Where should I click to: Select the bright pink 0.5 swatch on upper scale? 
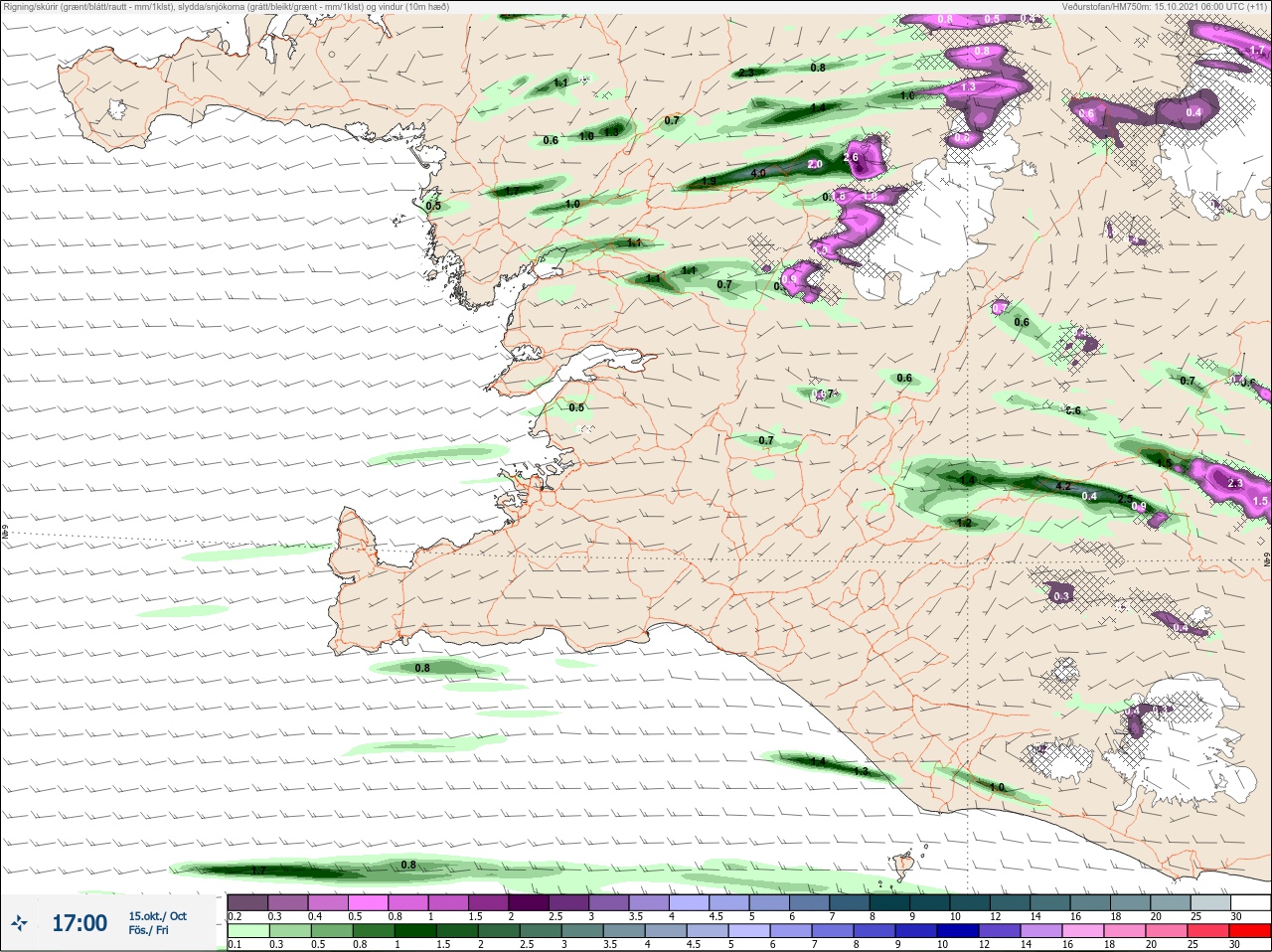370,902
